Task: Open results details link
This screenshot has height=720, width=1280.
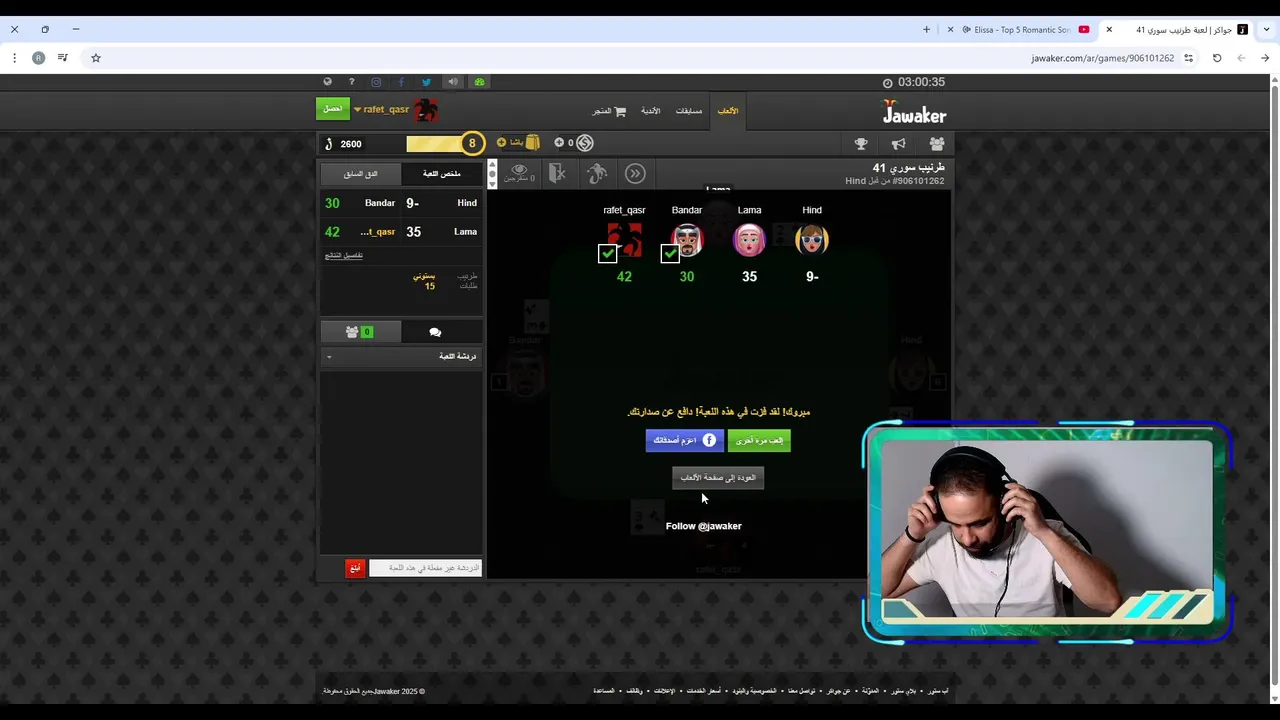Action: [344, 255]
